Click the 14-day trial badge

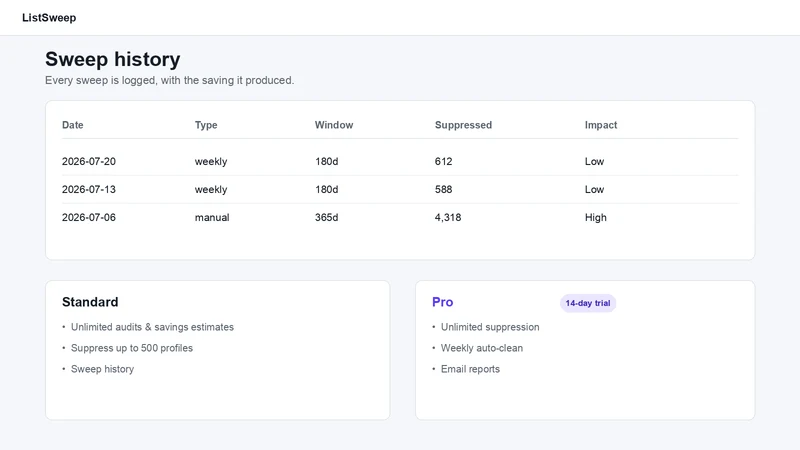588,303
